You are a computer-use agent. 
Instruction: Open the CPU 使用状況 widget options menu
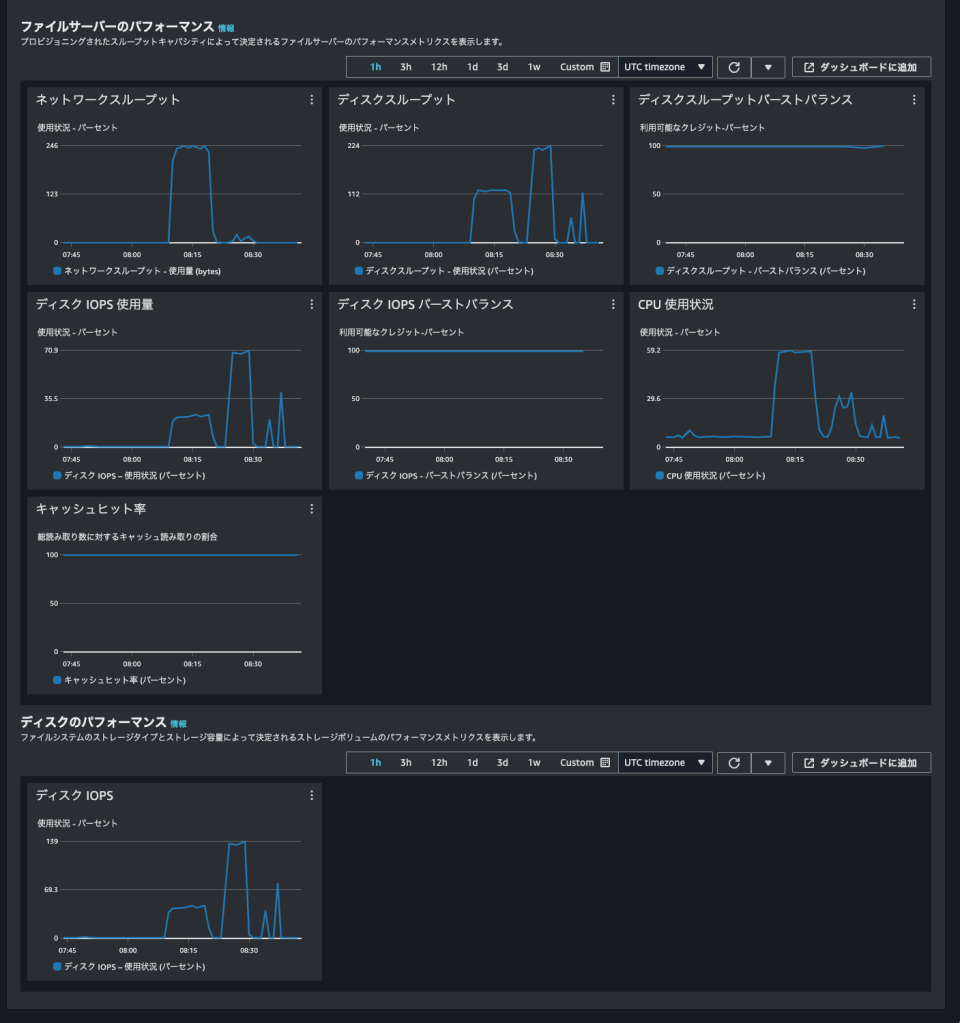point(913,304)
